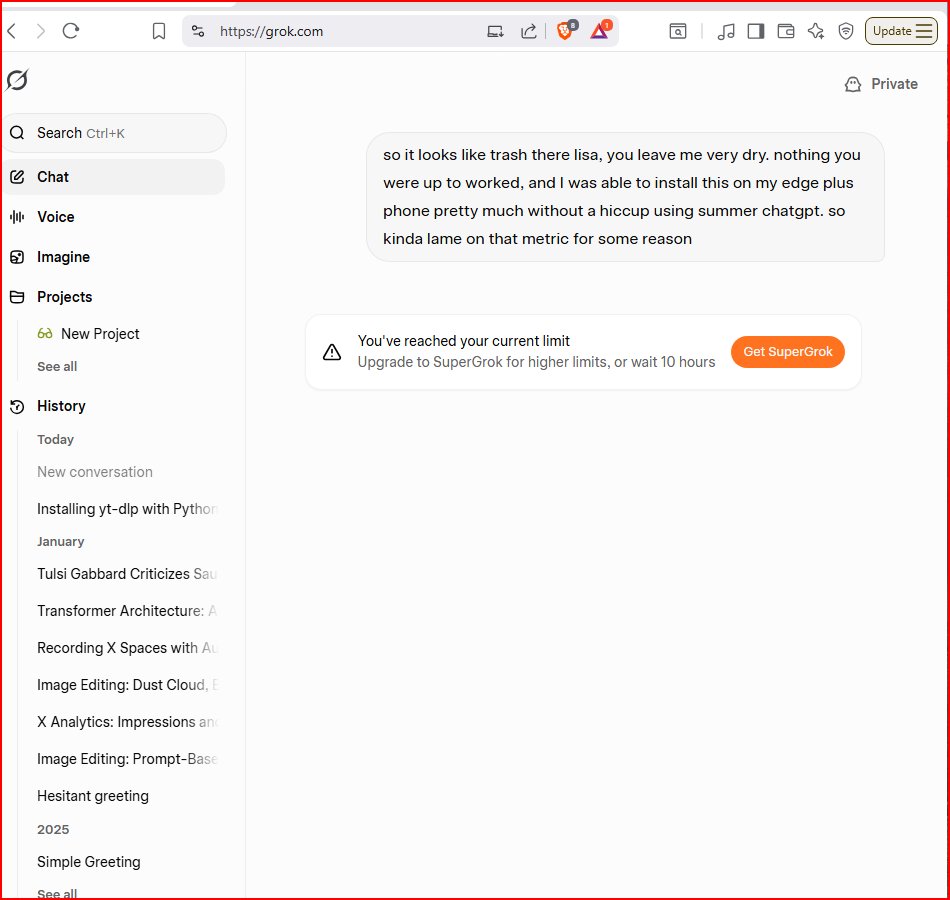Screen dimensions: 950x900
Task: Click the 2025 history heading
Action: [53, 829]
